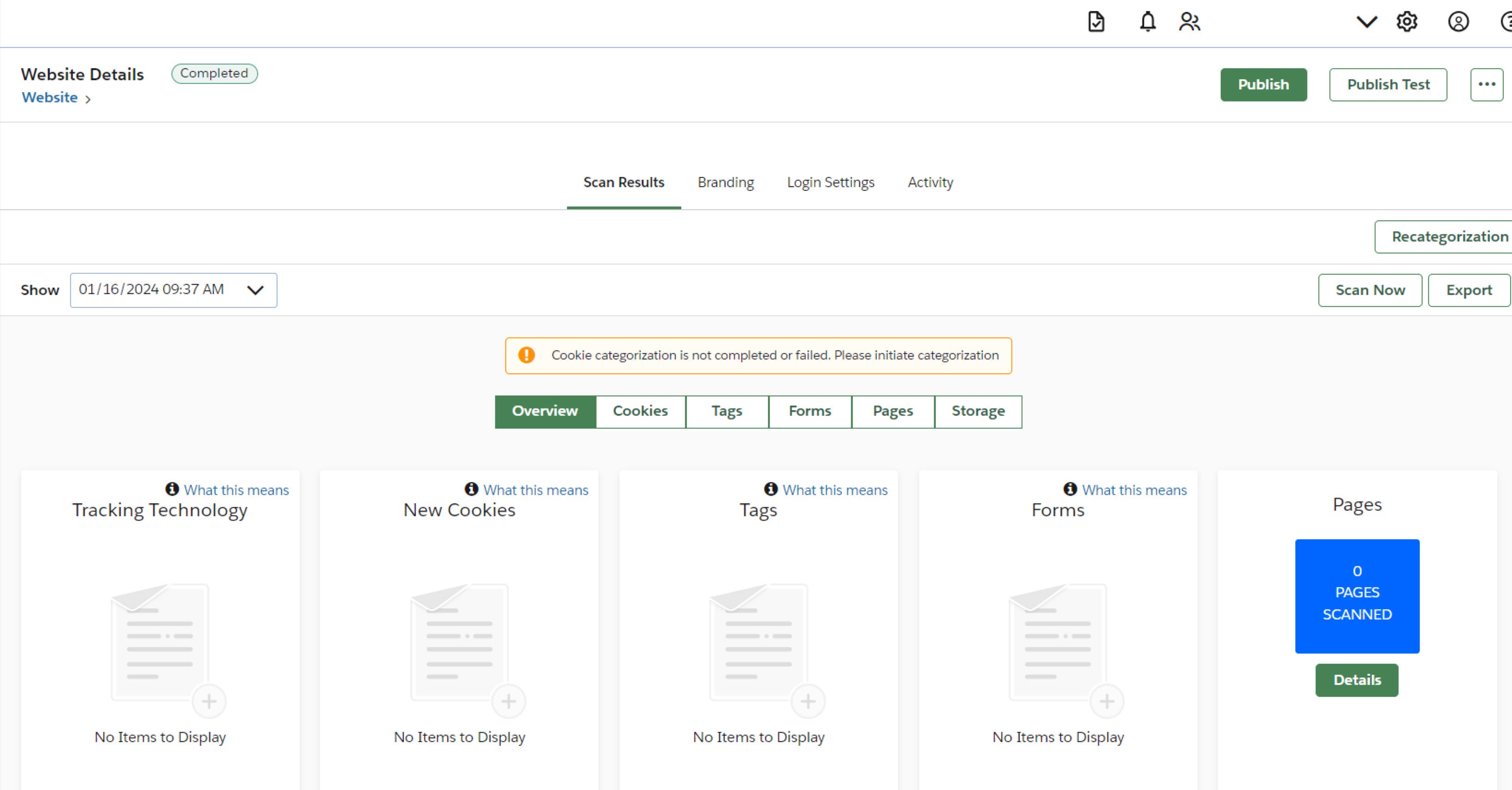Click the orange warning icon in the alert
This screenshot has width=1512, height=790.
click(x=526, y=355)
